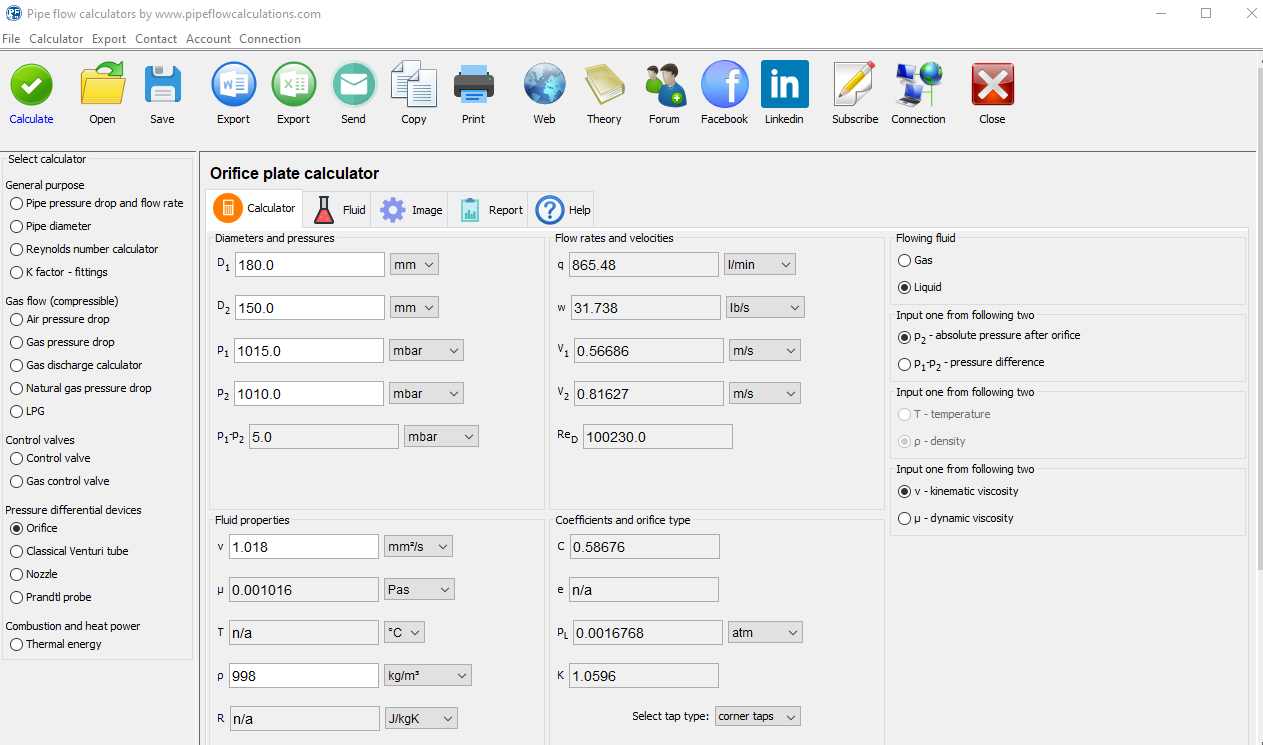1263x745 pixels.
Task: Select p1-p2 pressure difference input option
Action: (903, 364)
